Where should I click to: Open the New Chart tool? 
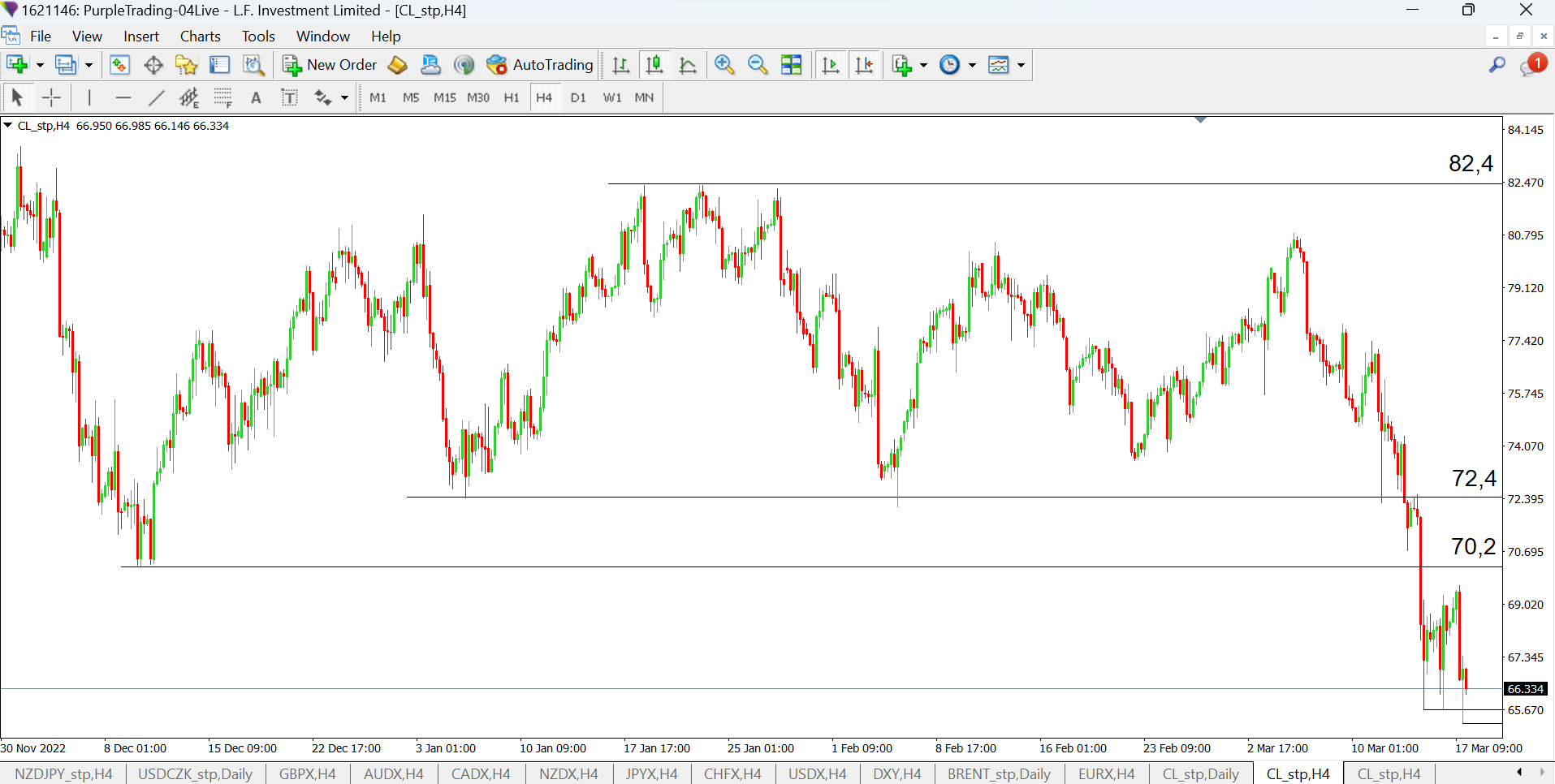tap(17, 65)
